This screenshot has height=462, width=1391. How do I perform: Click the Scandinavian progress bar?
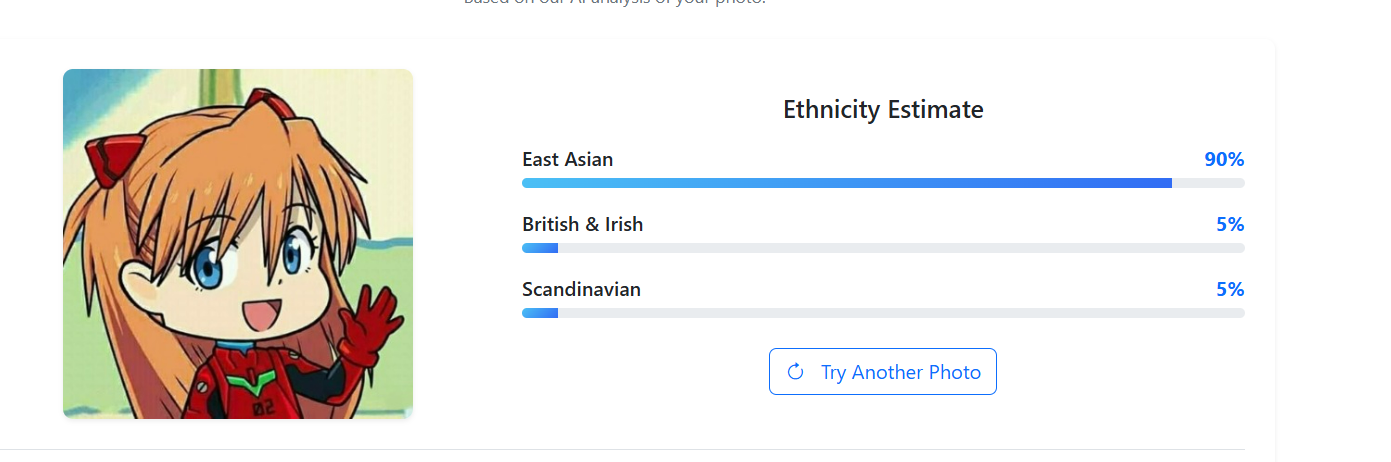[883, 313]
